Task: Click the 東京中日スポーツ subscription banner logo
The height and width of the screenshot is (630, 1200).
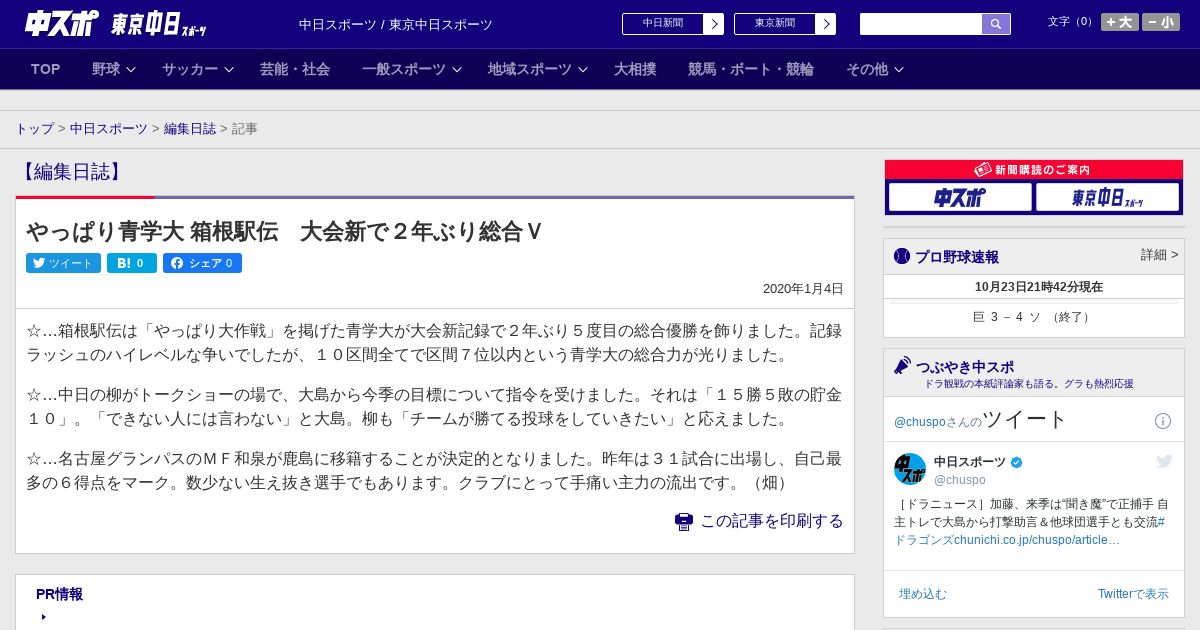Action: click(x=1108, y=197)
